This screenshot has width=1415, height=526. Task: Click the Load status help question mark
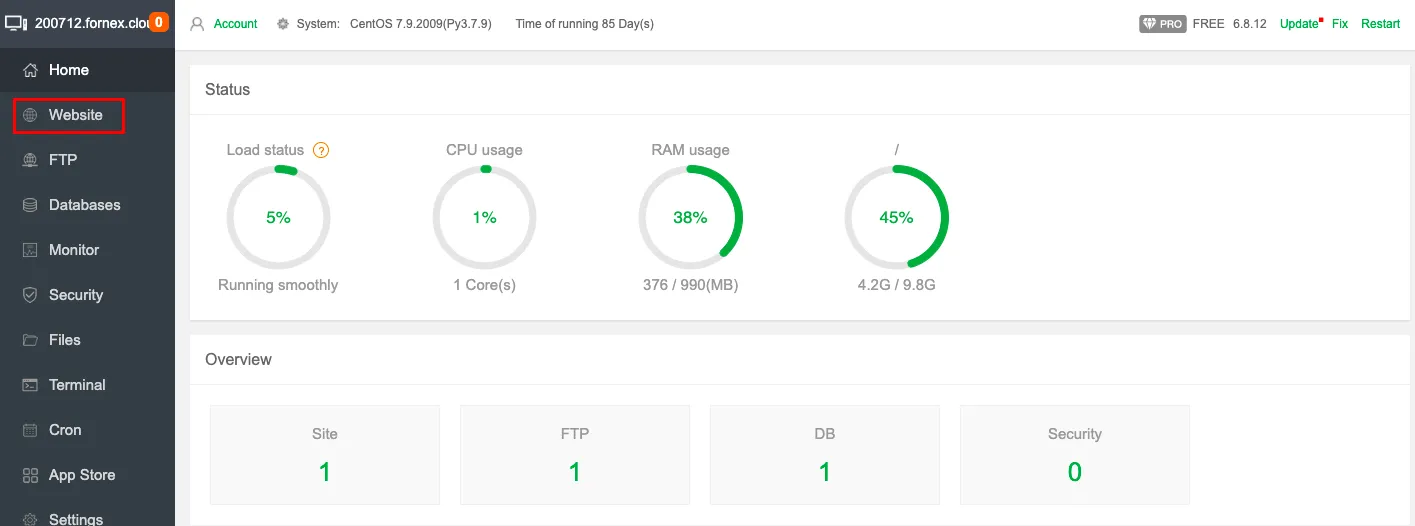pos(321,150)
